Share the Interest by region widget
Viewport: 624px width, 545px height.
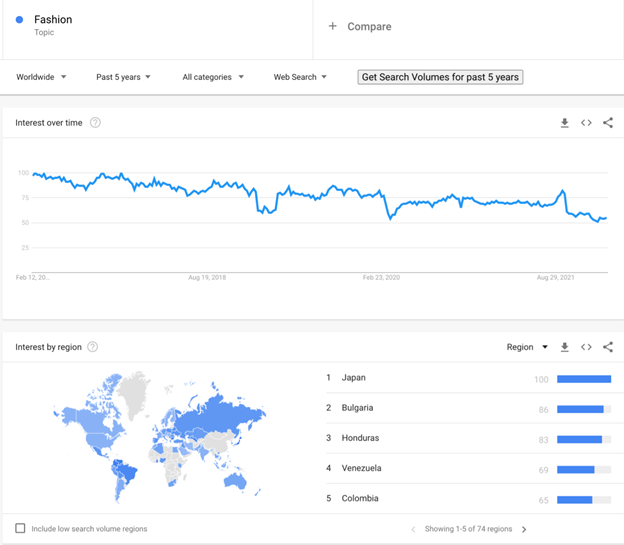coord(608,347)
